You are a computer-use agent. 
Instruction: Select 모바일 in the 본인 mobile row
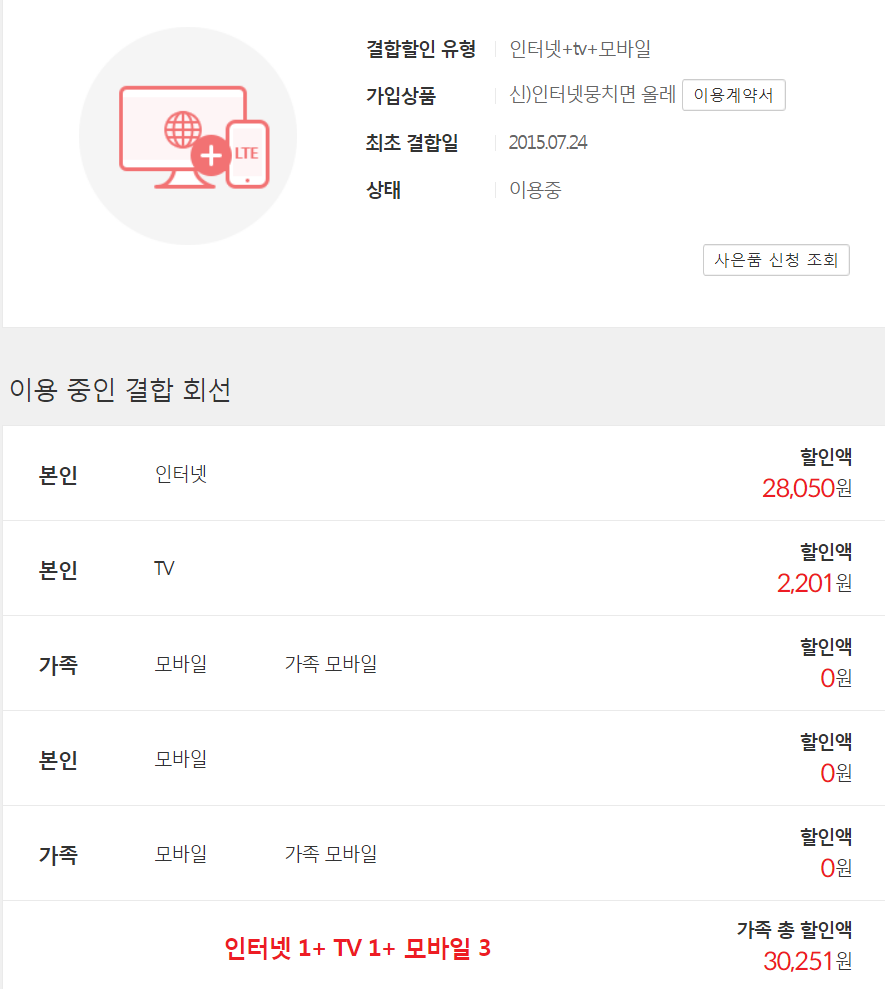pyautogui.click(x=181, y=759)
